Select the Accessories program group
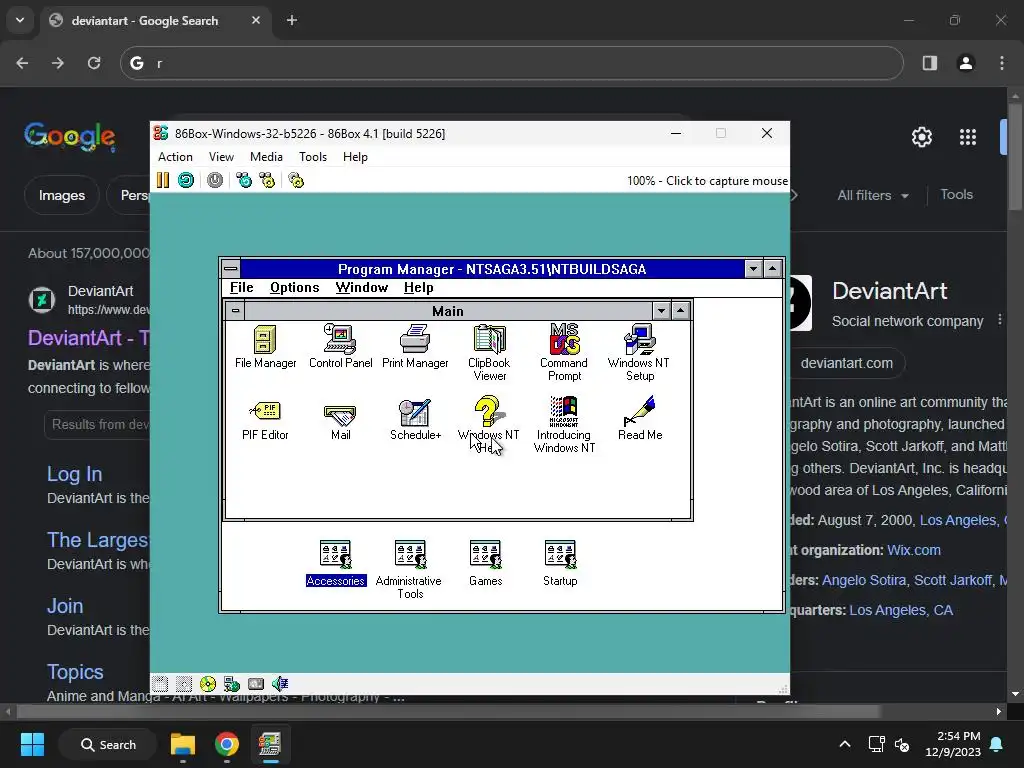Screen dimensions: 1024x768 tap(336, 563)
